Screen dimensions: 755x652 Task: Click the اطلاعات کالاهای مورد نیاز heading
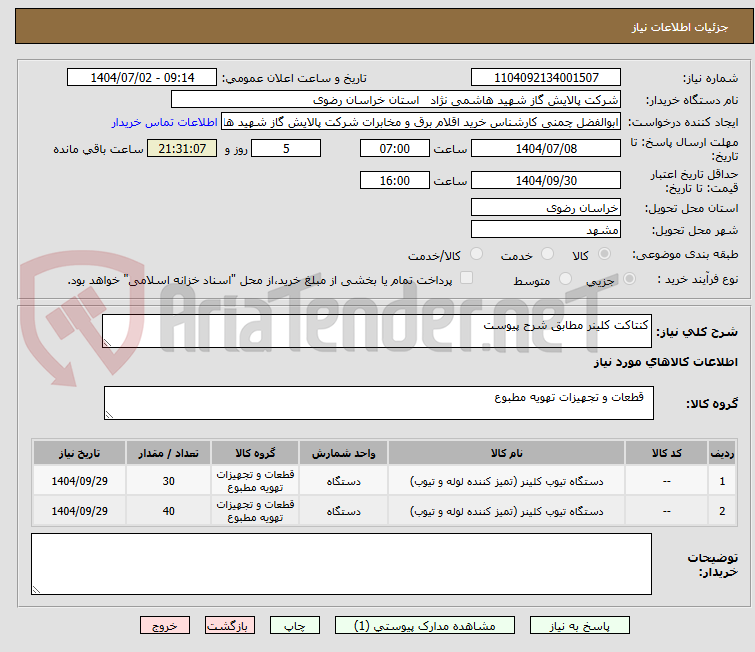pyautogui.click(x=665, y=362)
